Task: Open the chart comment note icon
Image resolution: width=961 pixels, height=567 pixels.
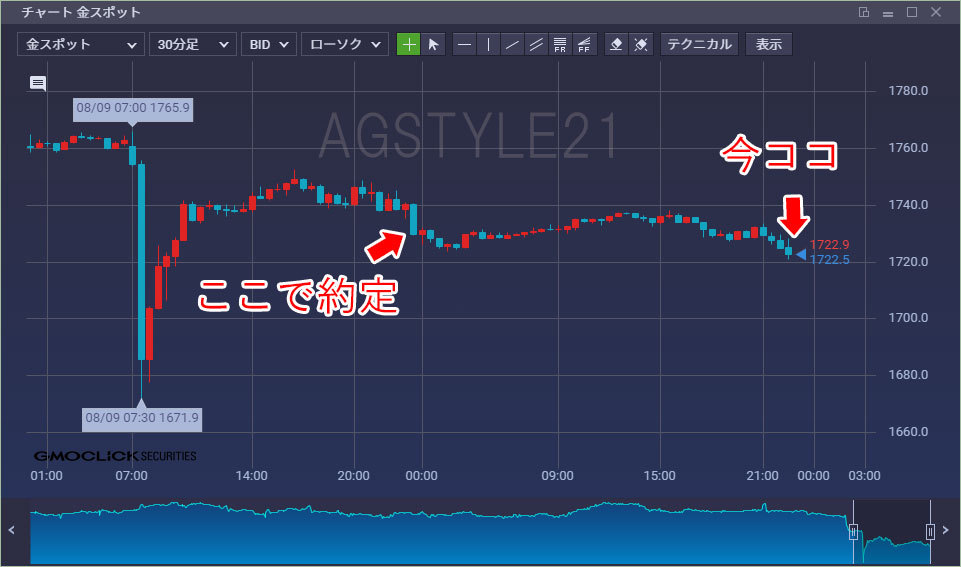Action: pyautogui.click(x=38, y=83)
